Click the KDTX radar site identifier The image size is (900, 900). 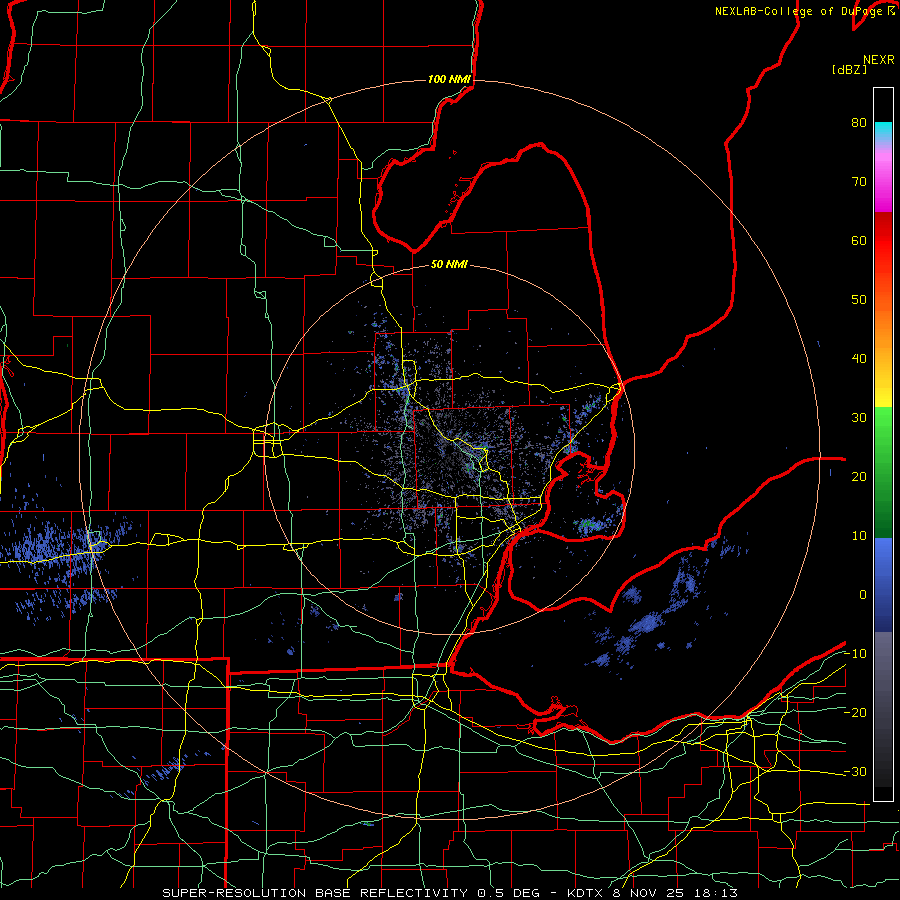tap(587, 893)
